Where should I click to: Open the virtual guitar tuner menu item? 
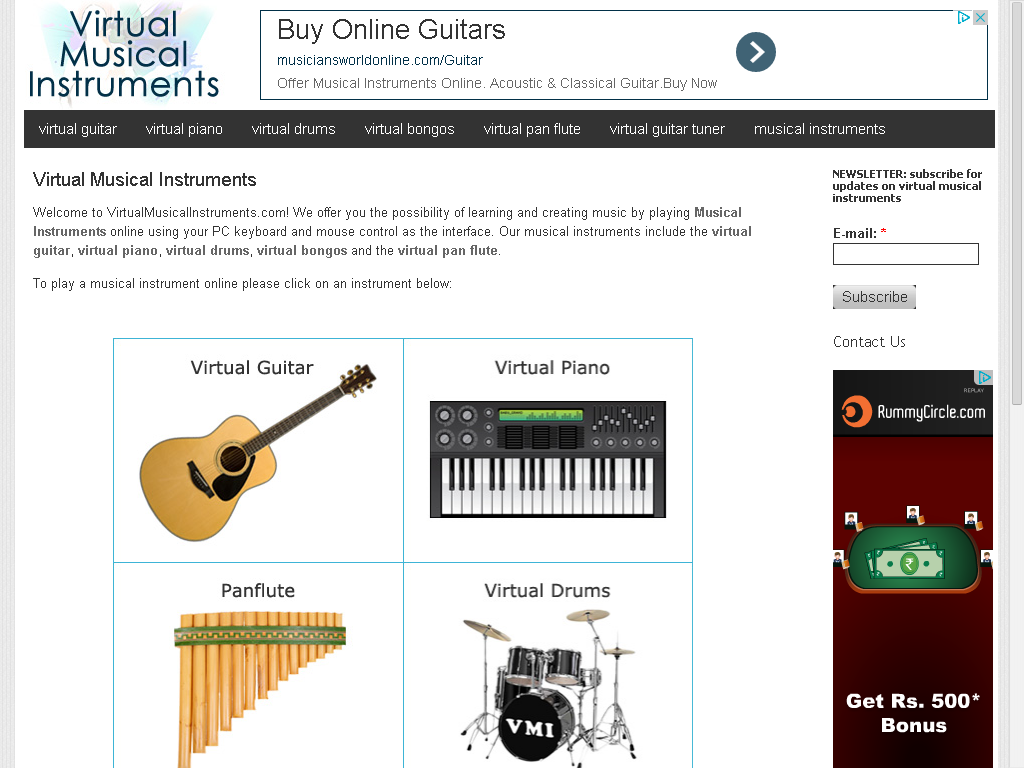coord(667,129)
